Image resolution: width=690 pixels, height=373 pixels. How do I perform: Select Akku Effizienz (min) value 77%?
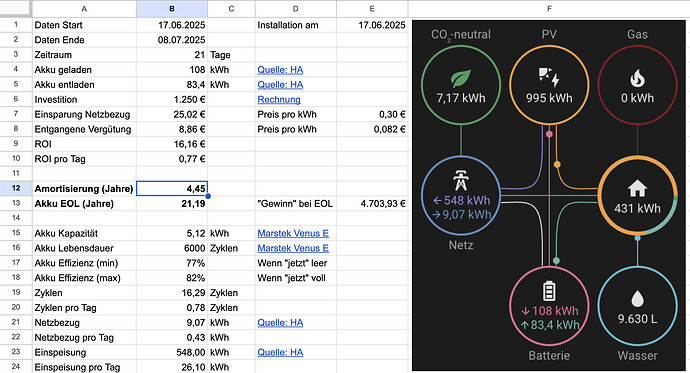point(172,263)
